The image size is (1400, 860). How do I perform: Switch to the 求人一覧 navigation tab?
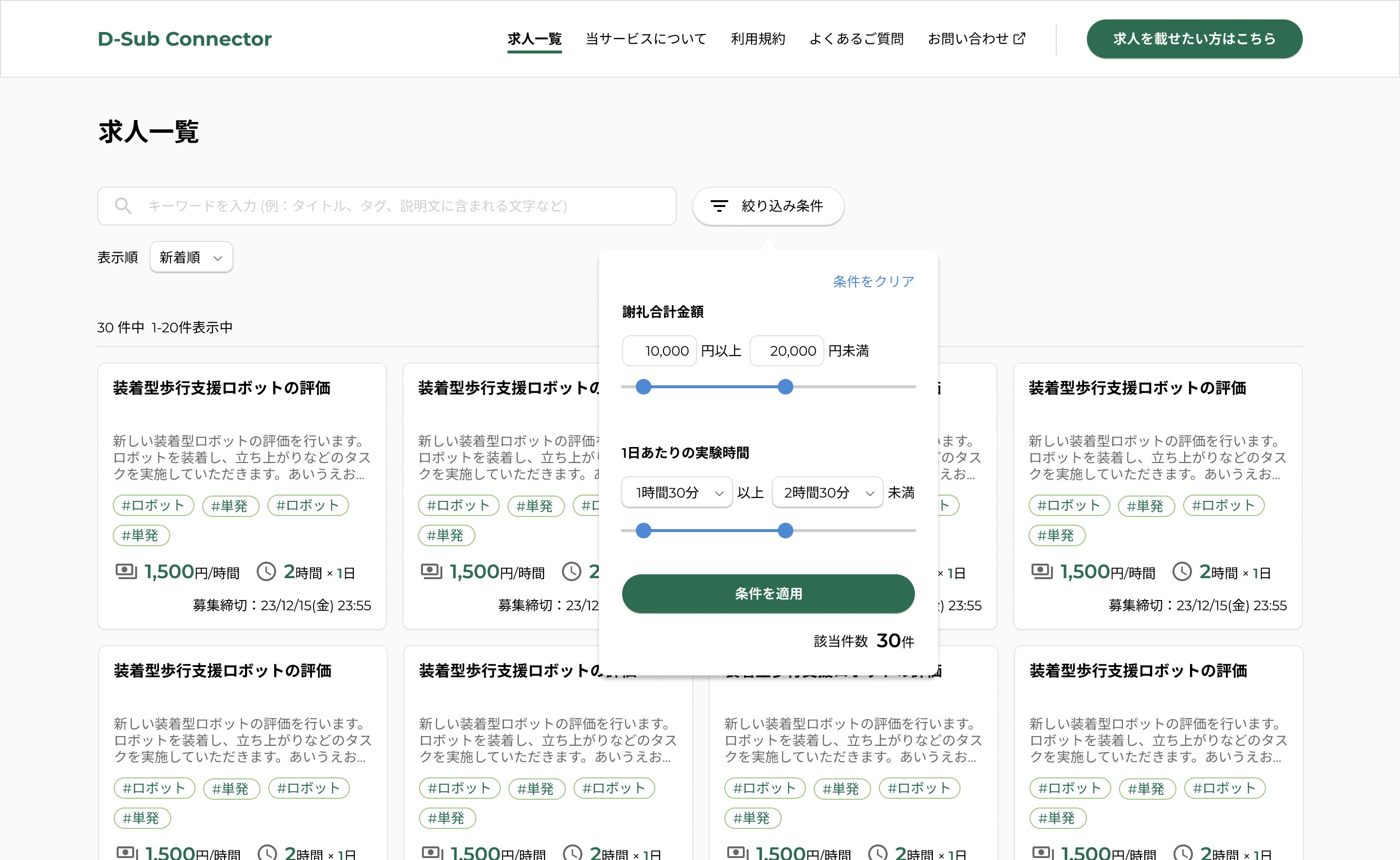coord(534,39)
